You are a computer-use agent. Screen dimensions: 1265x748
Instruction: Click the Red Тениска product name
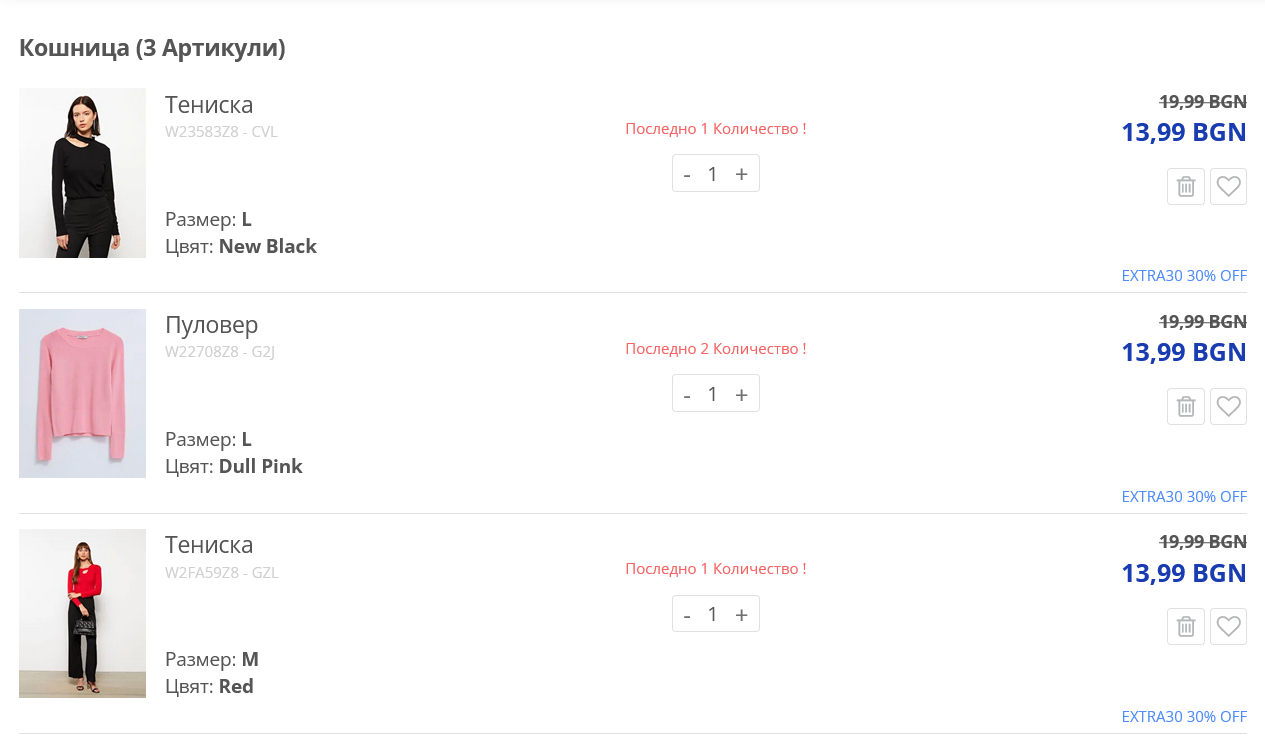point(209,545)
